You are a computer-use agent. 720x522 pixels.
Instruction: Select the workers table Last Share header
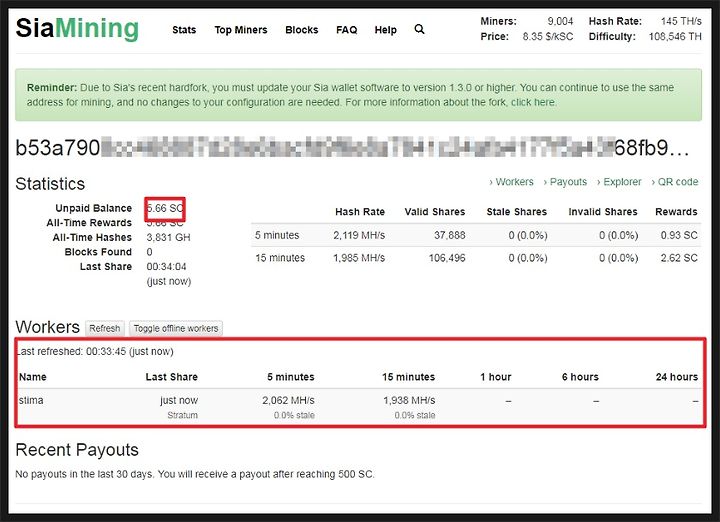[172, 377]
